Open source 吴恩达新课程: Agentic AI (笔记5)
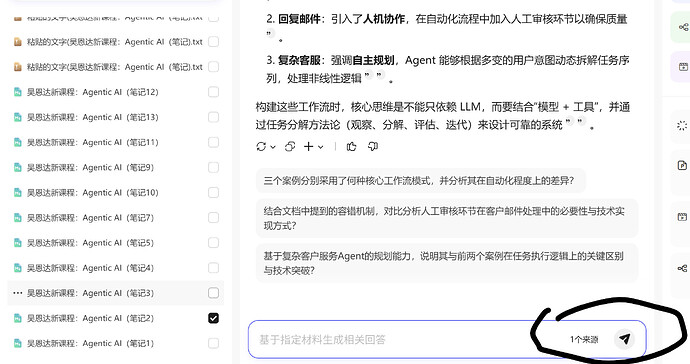690x364 pixels. (x=90, y=243)
